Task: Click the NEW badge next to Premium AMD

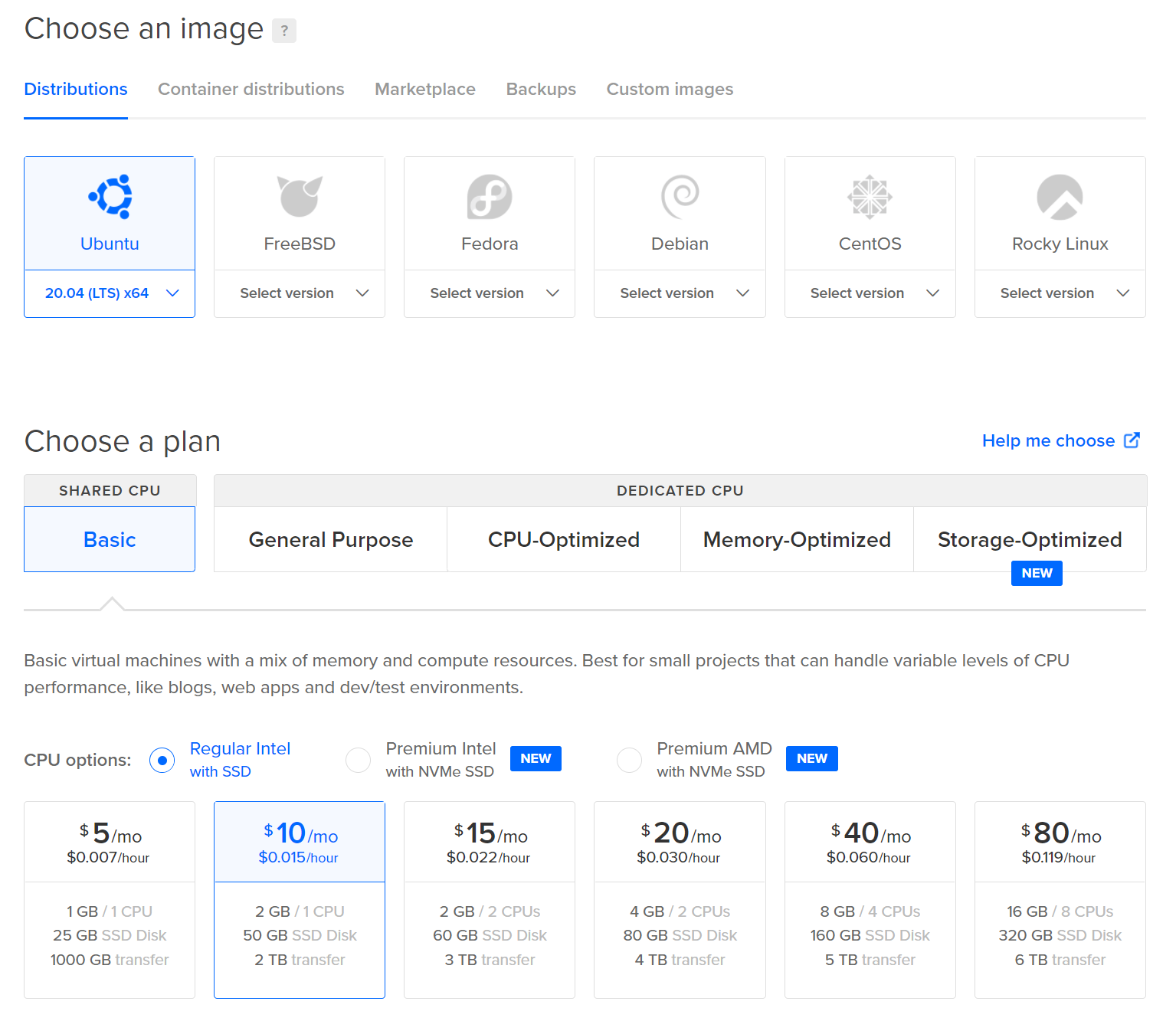Action: tap(812, 758)
